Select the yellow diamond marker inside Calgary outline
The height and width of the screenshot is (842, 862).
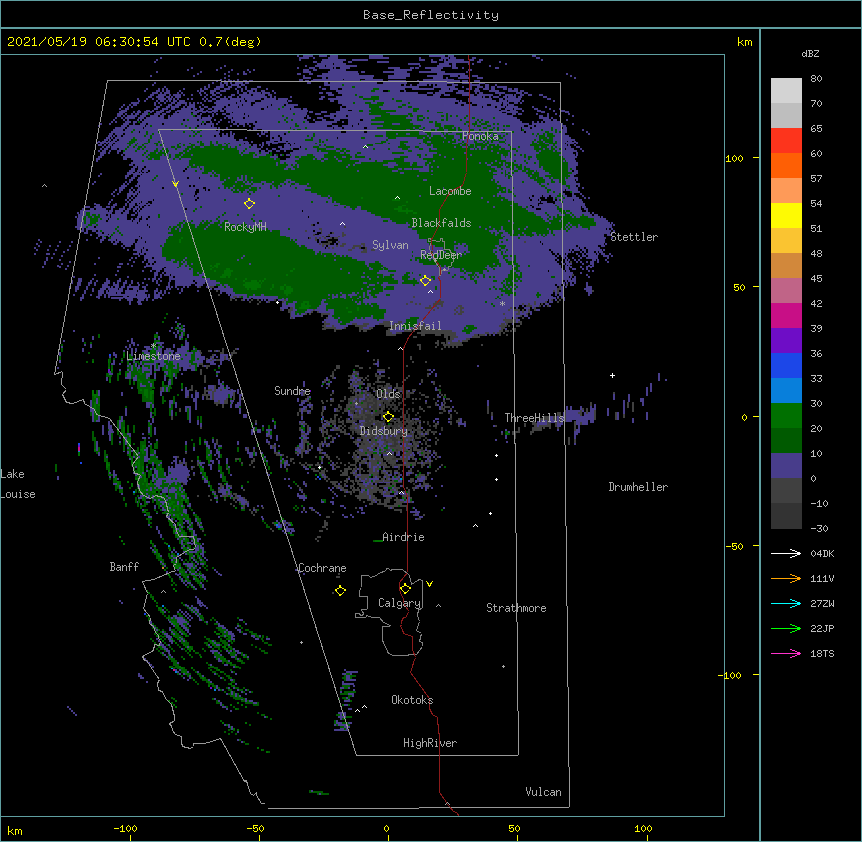(x=405, y=589)
